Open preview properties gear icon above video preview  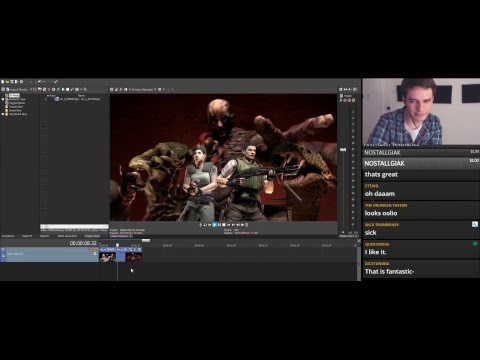tap(112, 89)
